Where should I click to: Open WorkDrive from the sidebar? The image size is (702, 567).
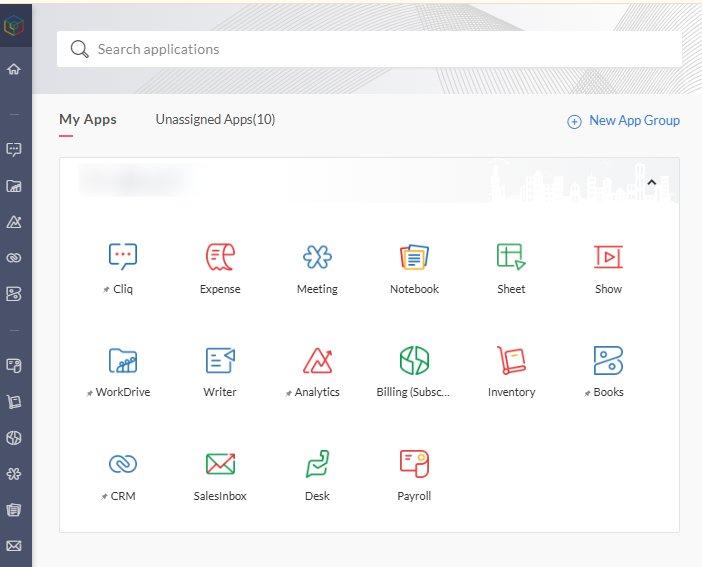pos(14,186)
